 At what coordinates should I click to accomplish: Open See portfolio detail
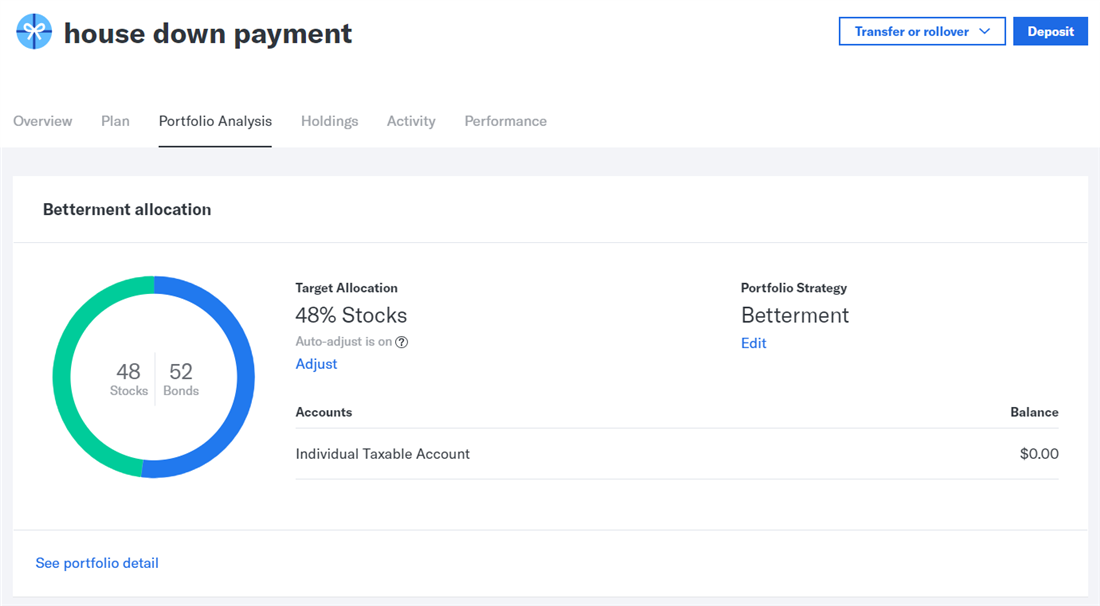[97, 562]
